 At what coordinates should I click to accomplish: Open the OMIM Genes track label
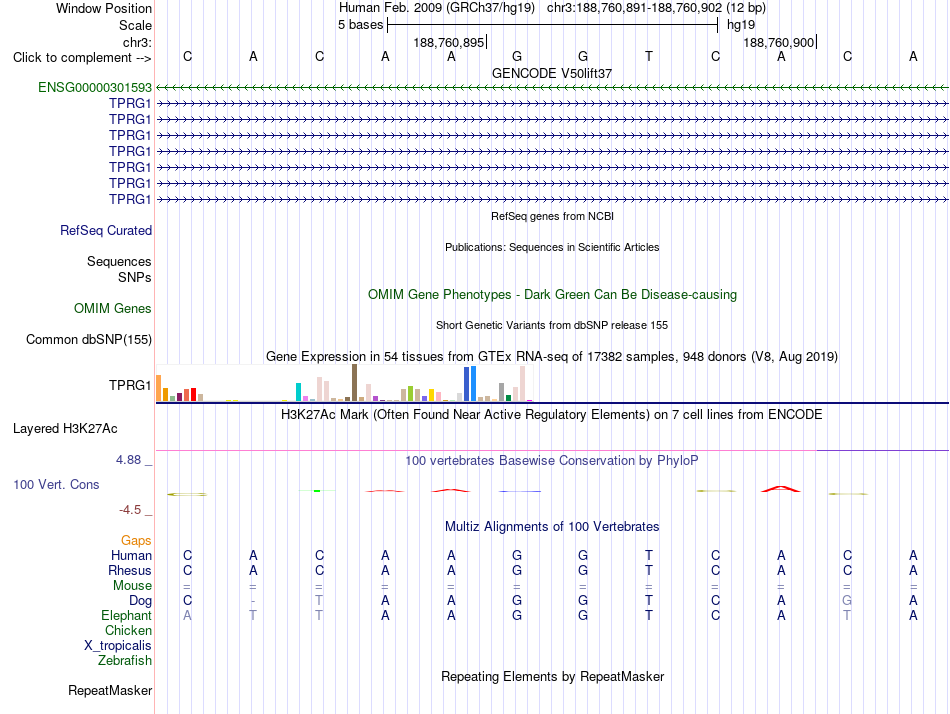tap(113, 309)
